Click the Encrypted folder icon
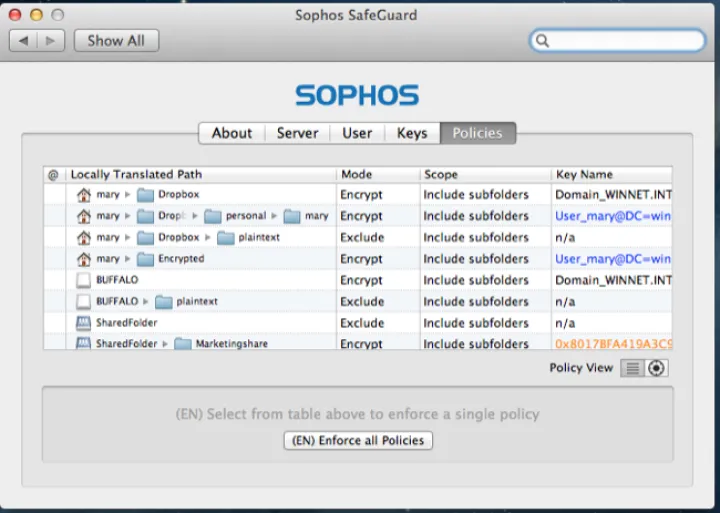The width and height of the screenshot is (720, 513). point(146,259)
